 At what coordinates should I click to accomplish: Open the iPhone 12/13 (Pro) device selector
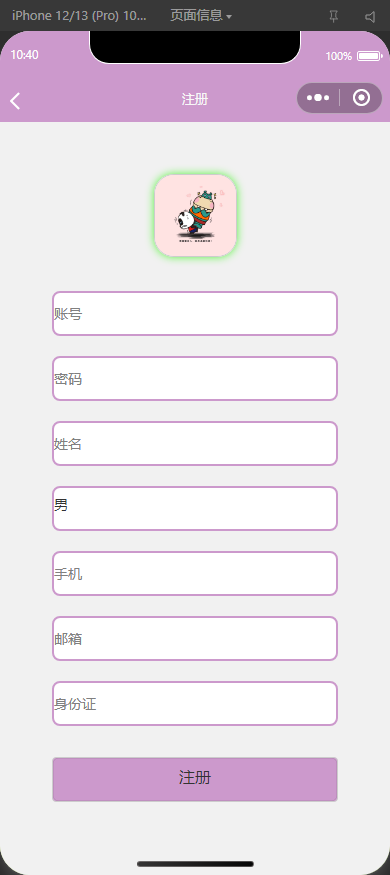[x=79, y=16]
